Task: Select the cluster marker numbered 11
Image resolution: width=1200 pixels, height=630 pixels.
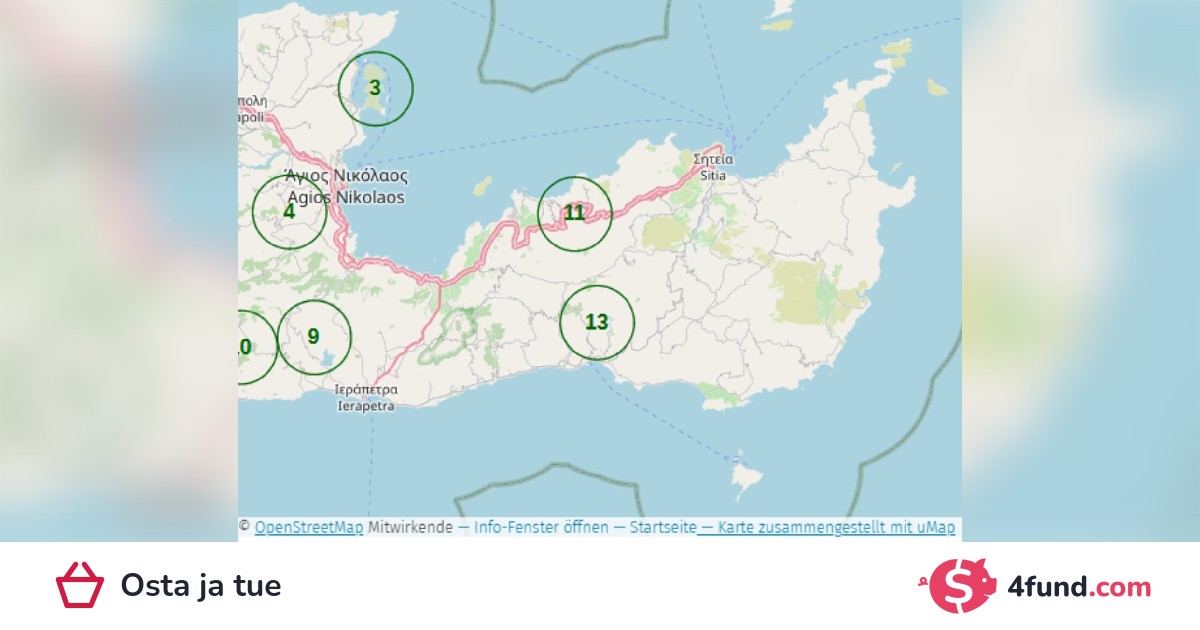Action: (574, 213)
